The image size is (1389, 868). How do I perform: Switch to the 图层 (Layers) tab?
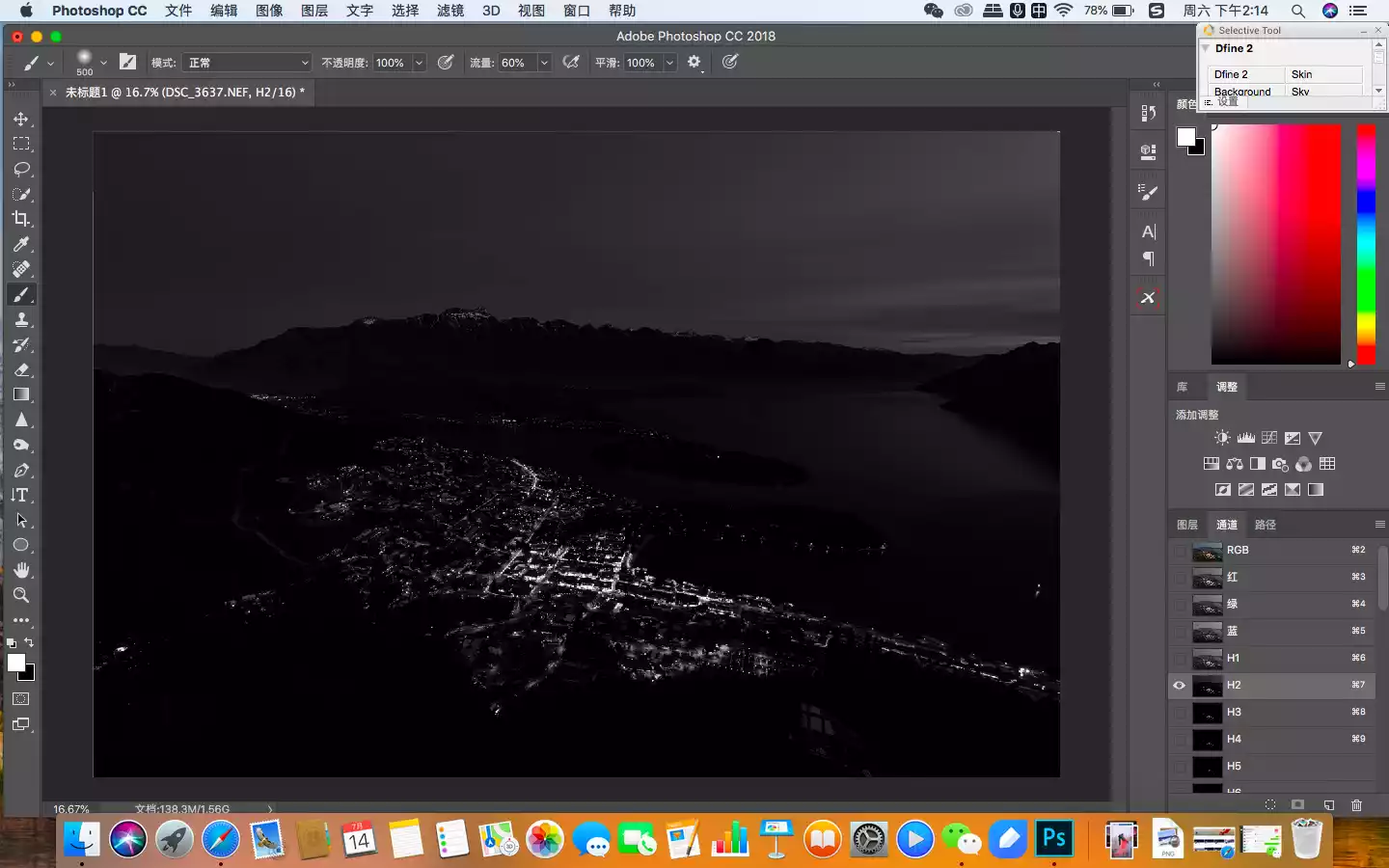coord(1187,525)
